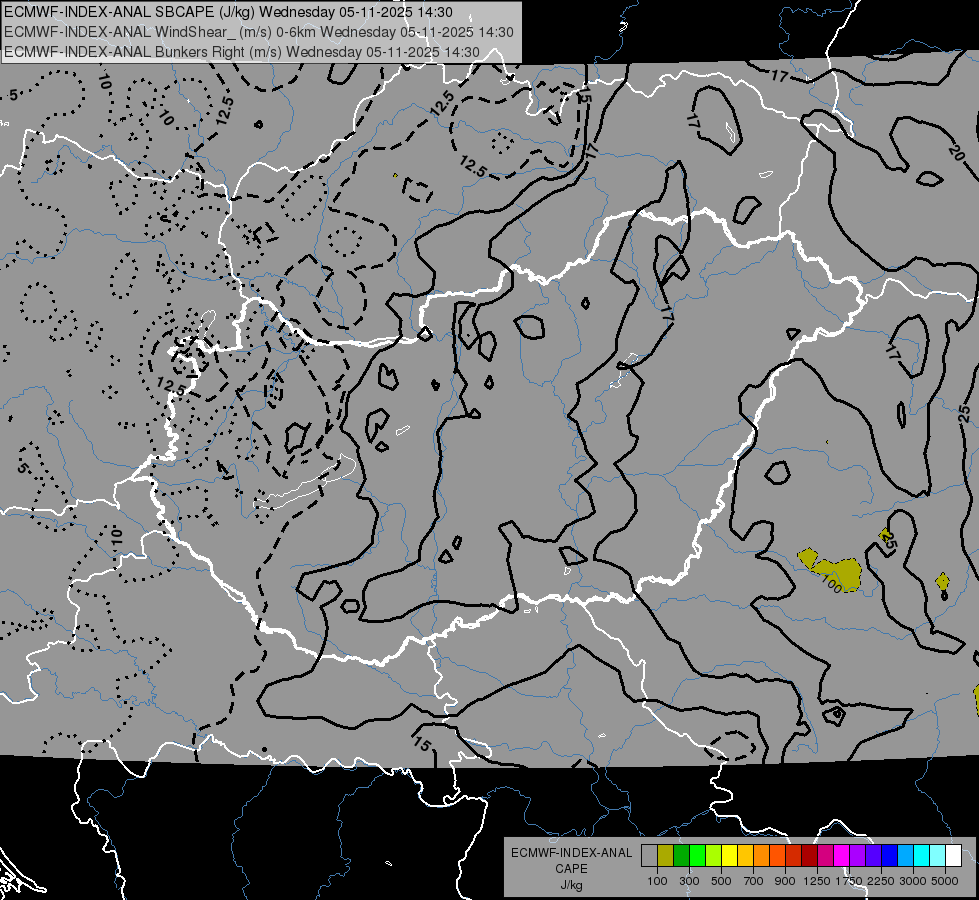The image size is (979, 900).
Task: Click the amber legend swatch
Action: pos(746,855)
